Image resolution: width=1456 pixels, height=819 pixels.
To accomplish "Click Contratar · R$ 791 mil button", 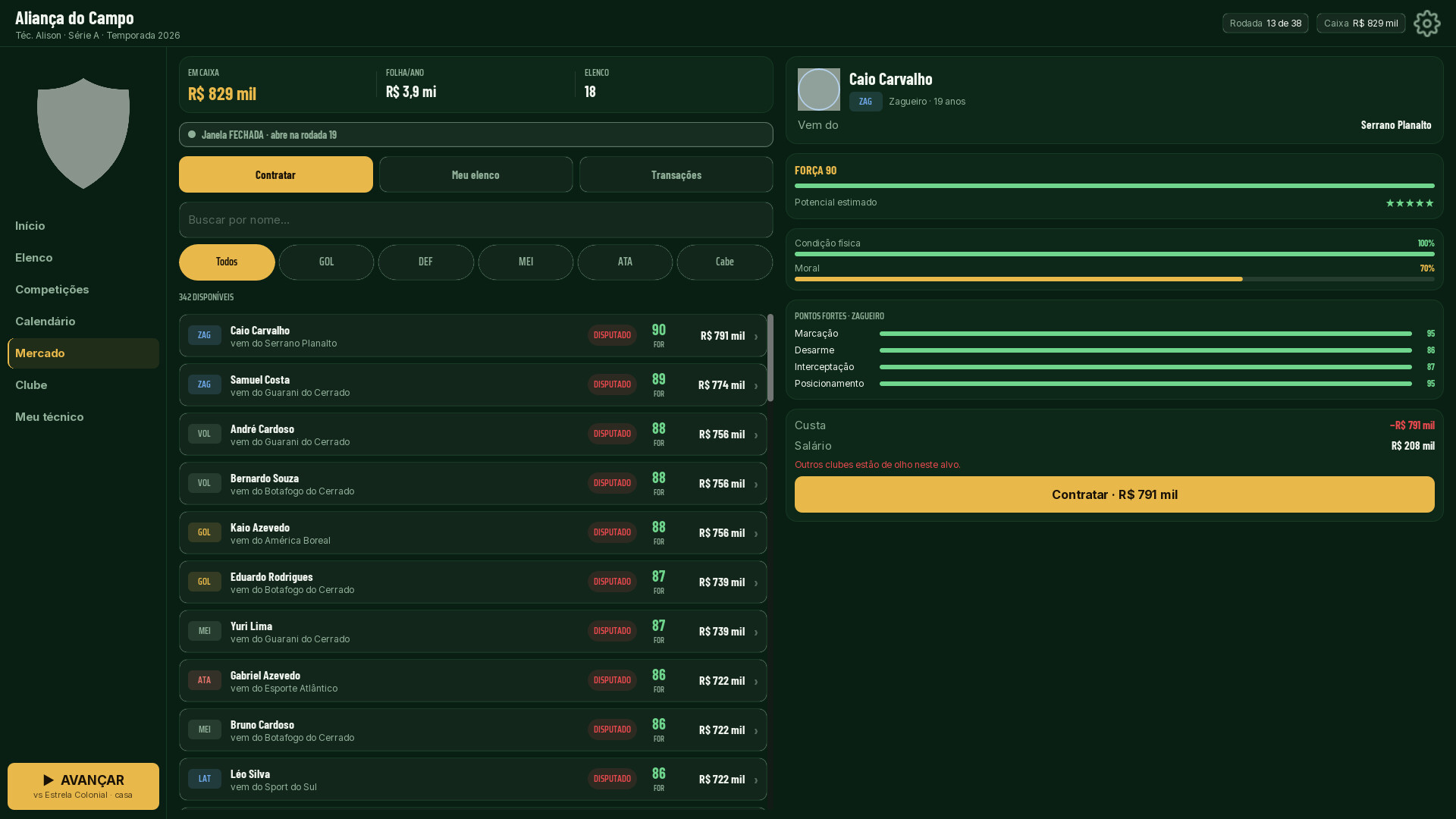I will pos(1115,494).
